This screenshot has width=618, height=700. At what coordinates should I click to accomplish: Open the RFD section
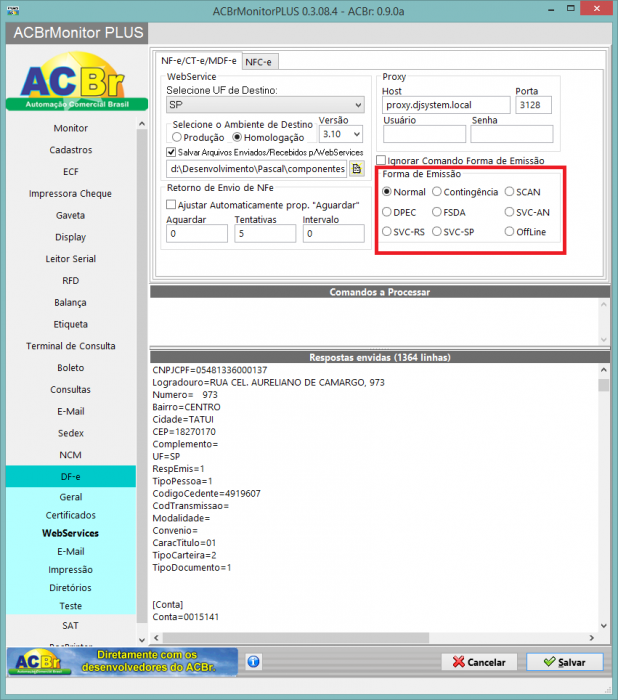(71, 281)
